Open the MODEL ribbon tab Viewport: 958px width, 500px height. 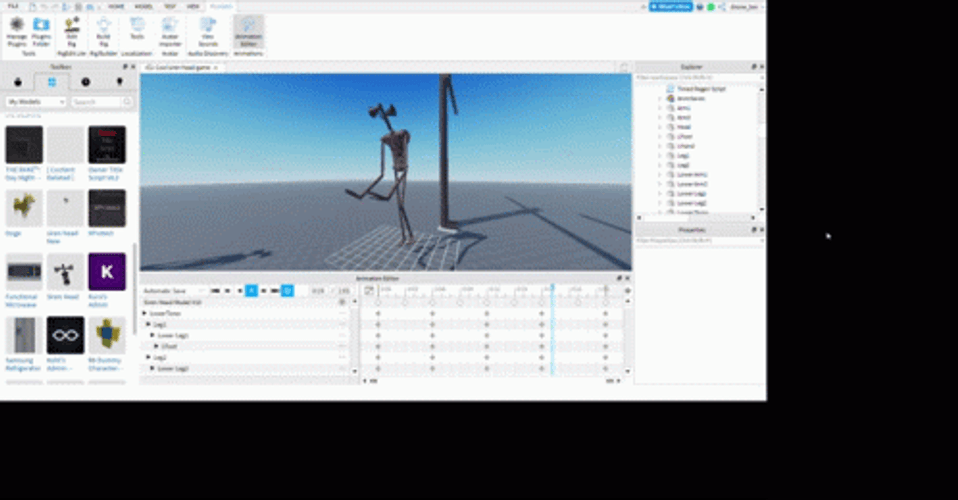144,7
